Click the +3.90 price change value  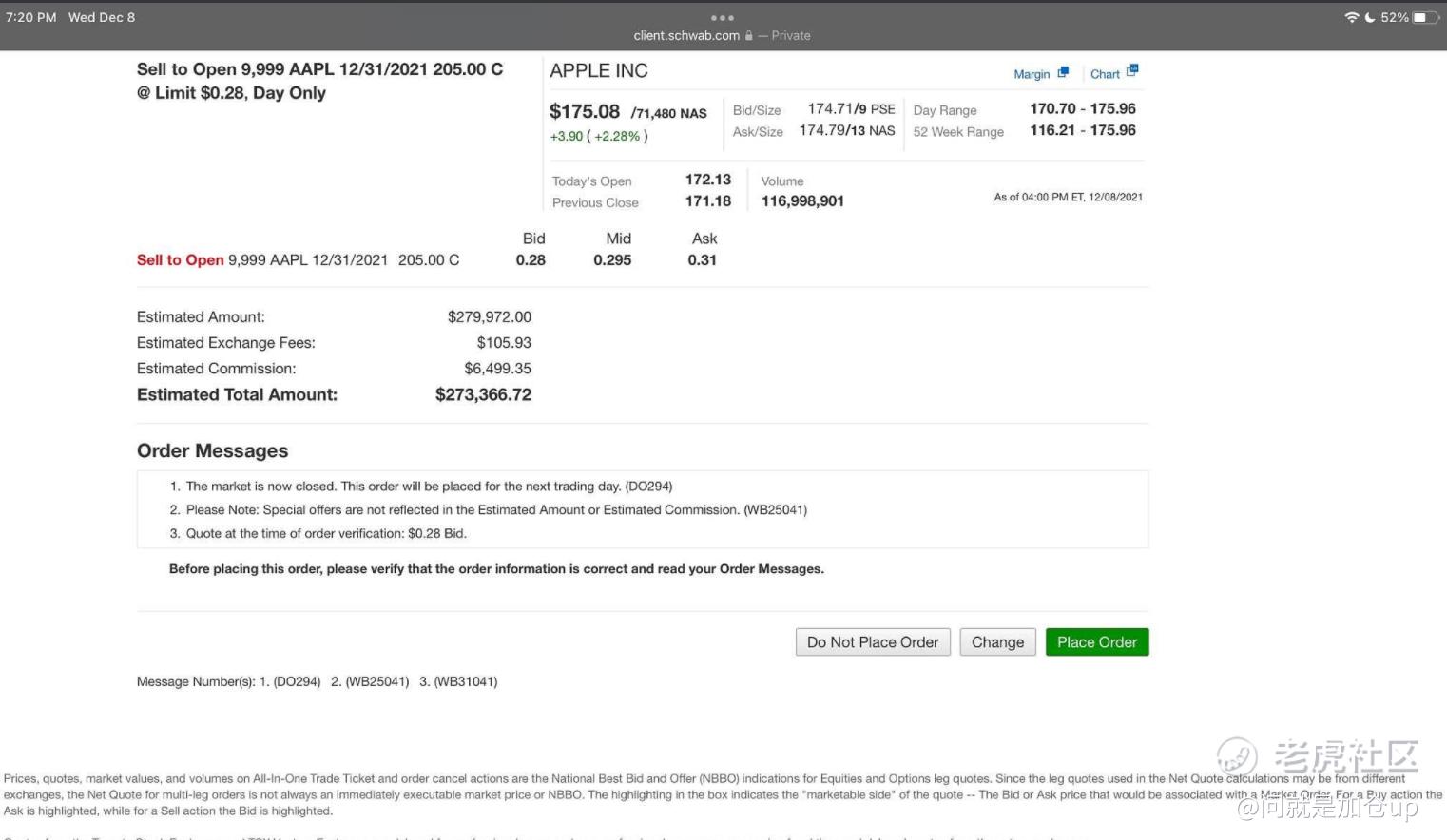567,137
